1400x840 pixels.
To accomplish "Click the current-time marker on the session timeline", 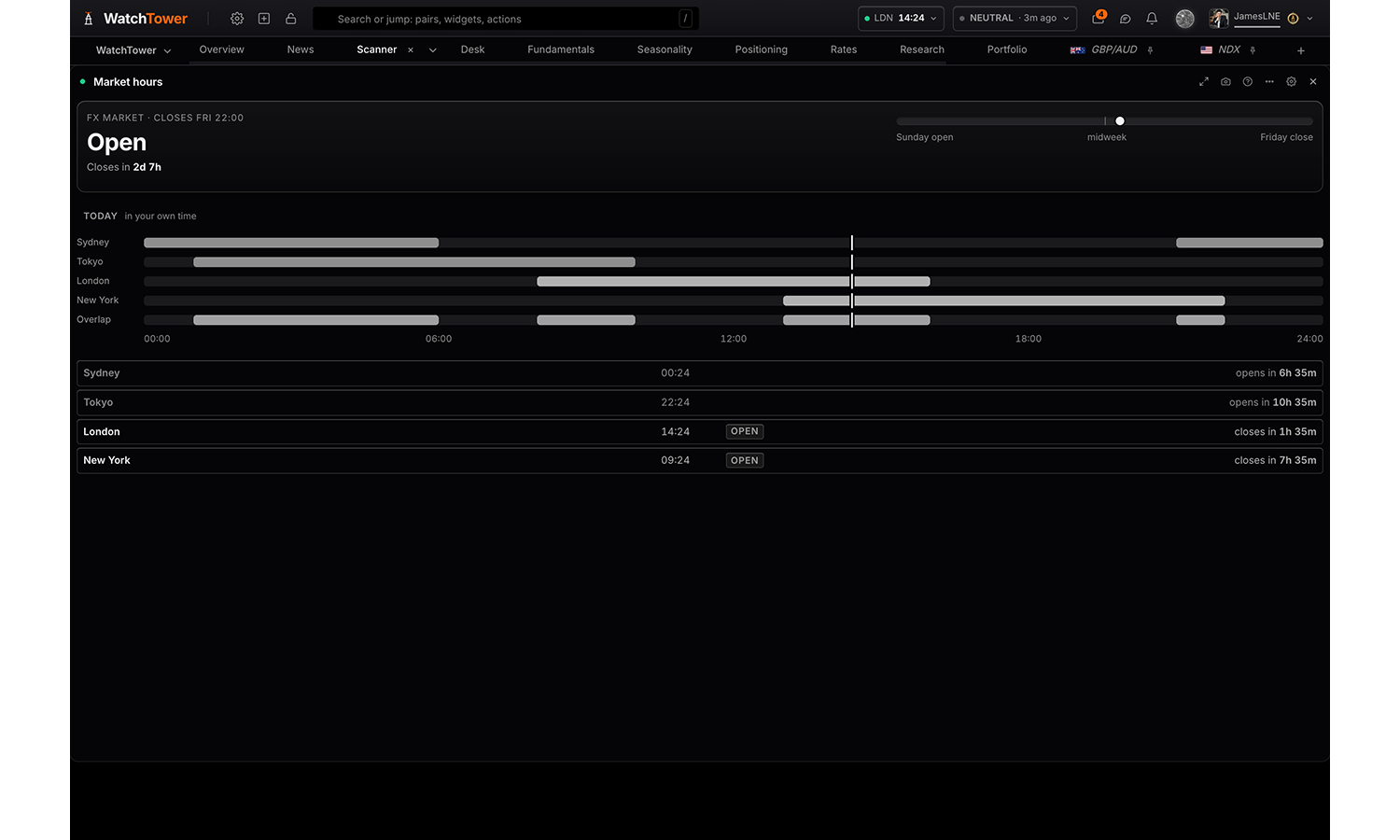I will (x=852, y=281).
